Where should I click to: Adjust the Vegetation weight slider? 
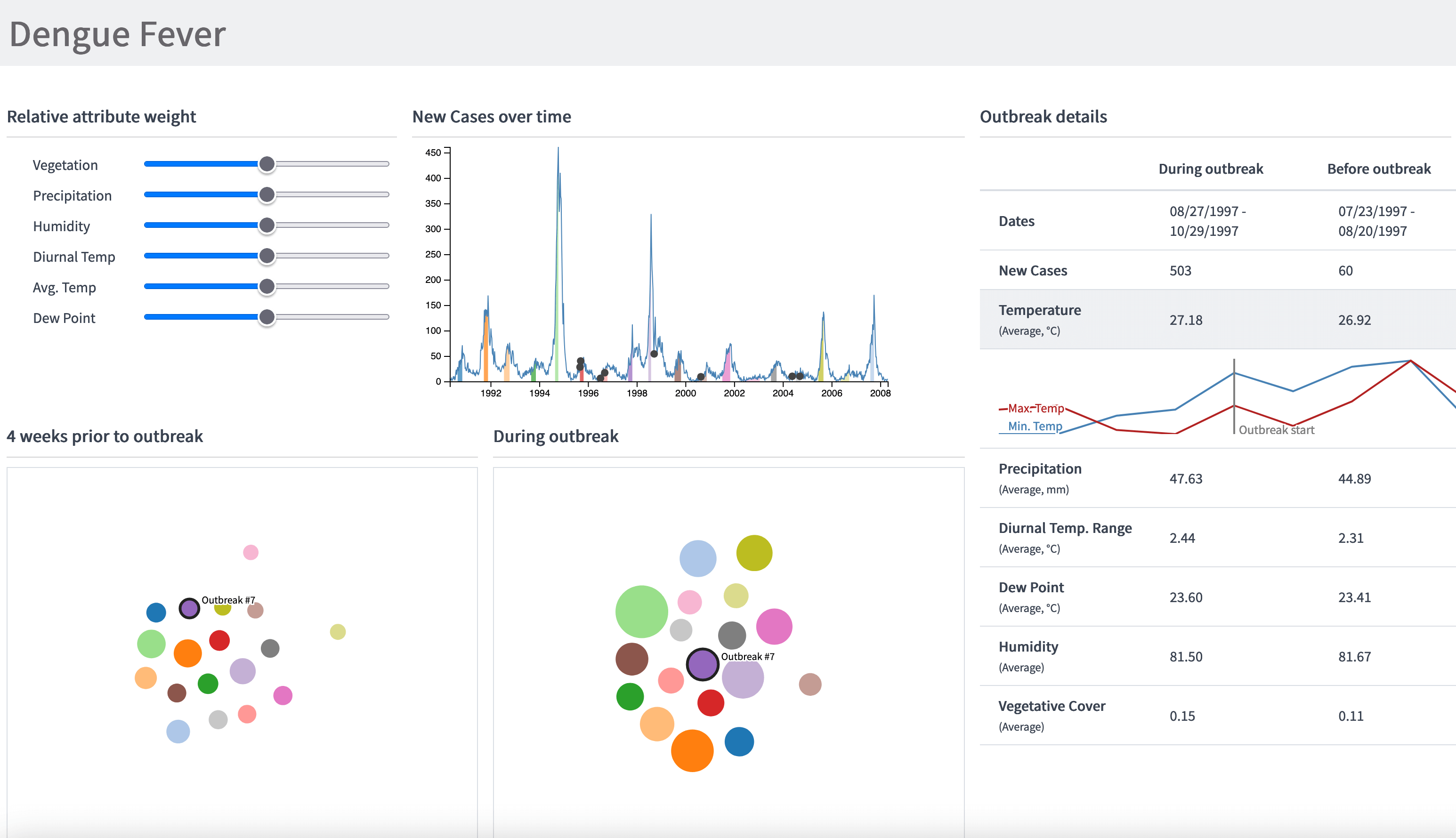coord(267,164)
